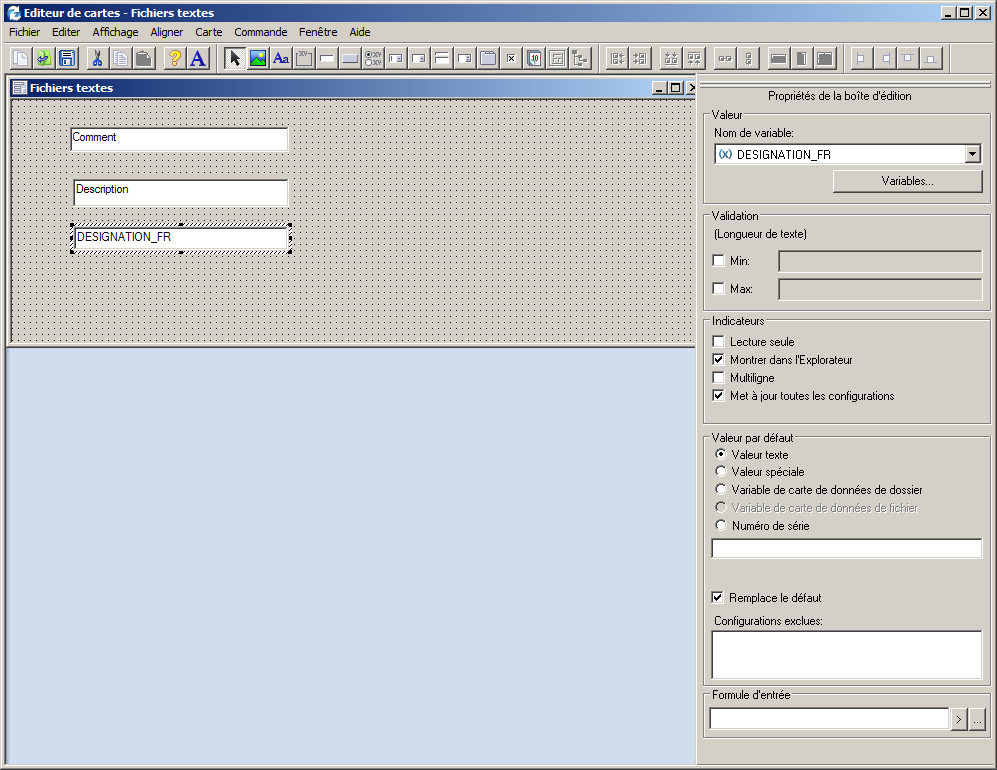997x770 pixels.
Task: Click the Formule d'entrée input field
Action: pos(829,718)
